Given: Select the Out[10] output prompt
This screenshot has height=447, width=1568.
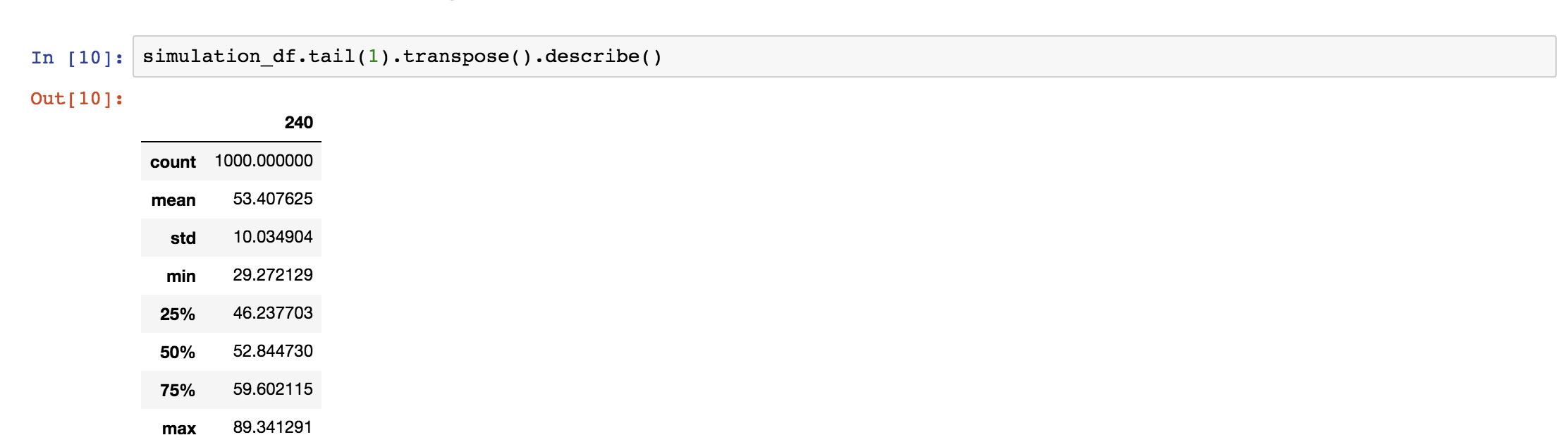Looking at the screenshot, I should (x=77, y=99).
